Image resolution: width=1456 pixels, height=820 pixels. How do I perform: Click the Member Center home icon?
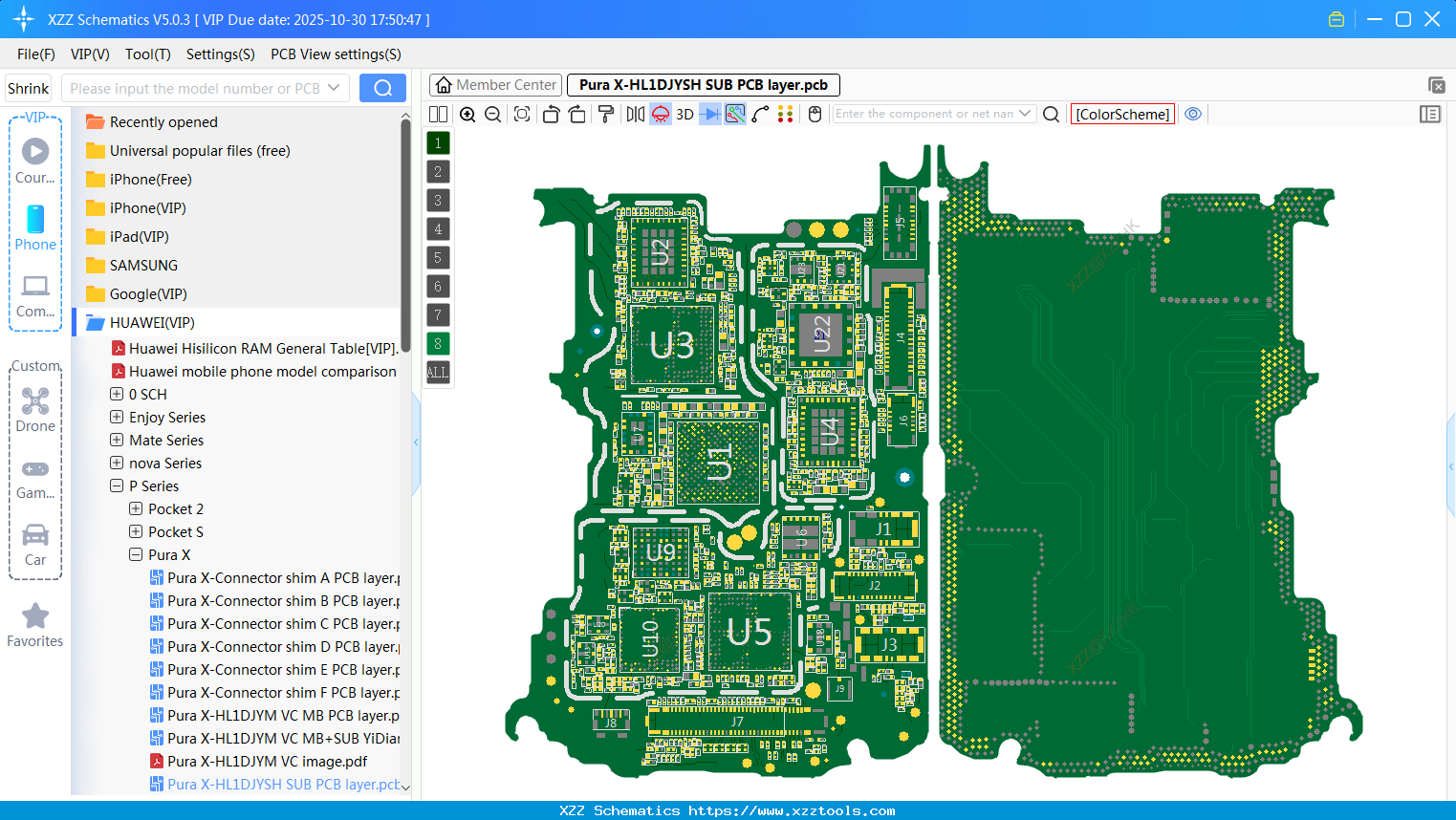point(444,85)
